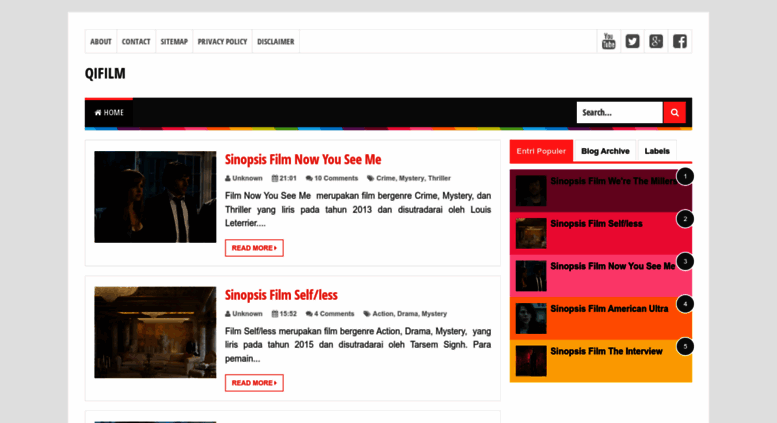Open the 10 Comments link
The height and width of the screenshot is (423, 777).
(335, 178)
